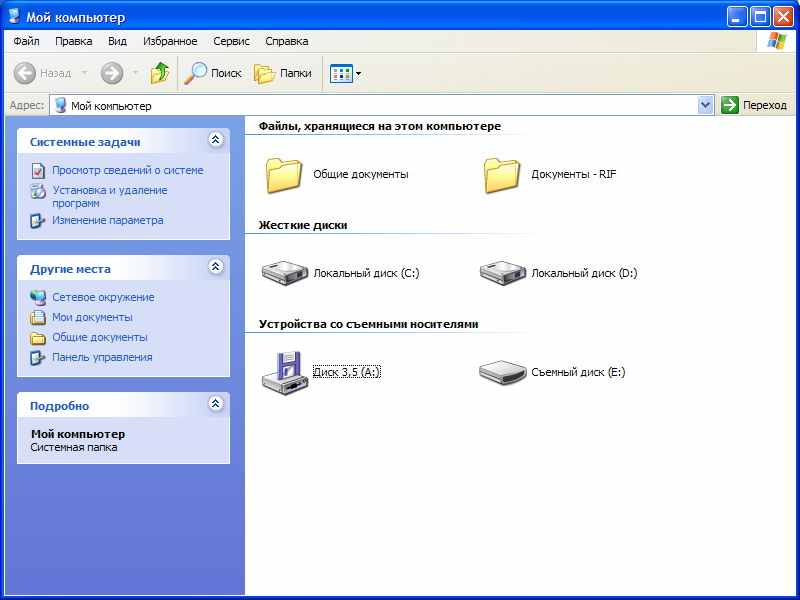This screenshot has height=600, width=800.
Task: Open the Правка menu
Action: tap(73, 41)
